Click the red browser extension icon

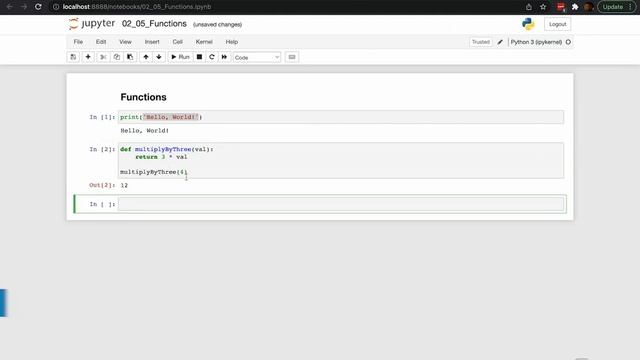(560, 7)
